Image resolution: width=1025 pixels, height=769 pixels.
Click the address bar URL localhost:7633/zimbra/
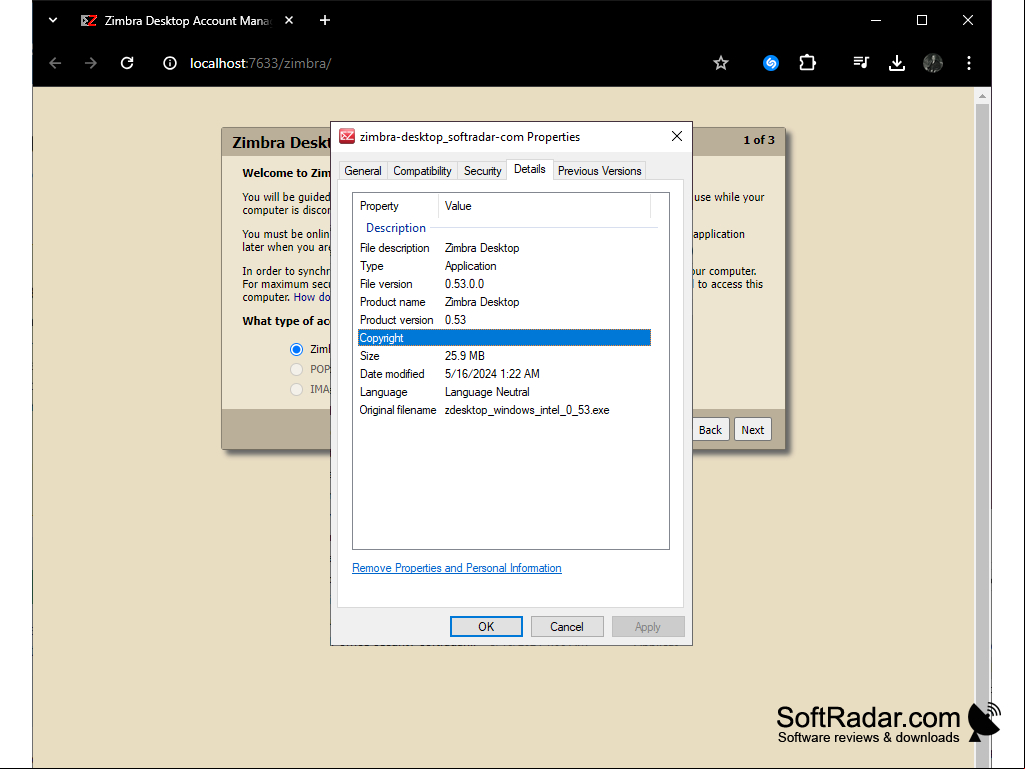tap(260, 63)
